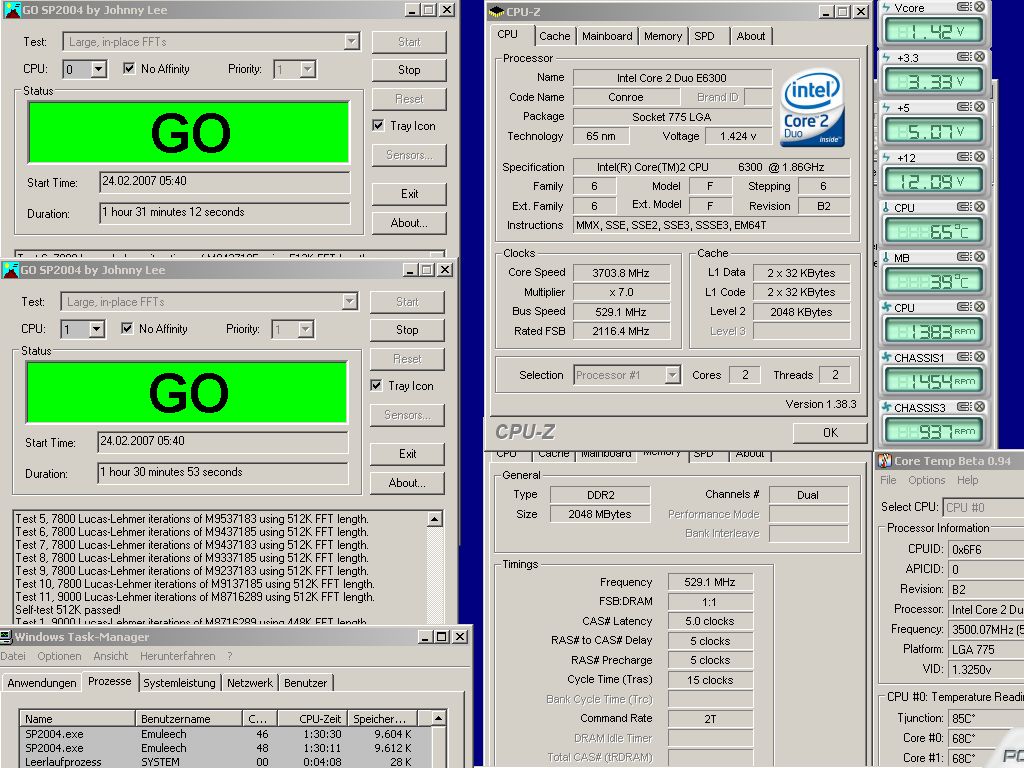Image resolution: width=1024 pixels, height=768 pixels.
Task: Close the CPU fan 1383 RPM gadget
Action: pos(979,307)
